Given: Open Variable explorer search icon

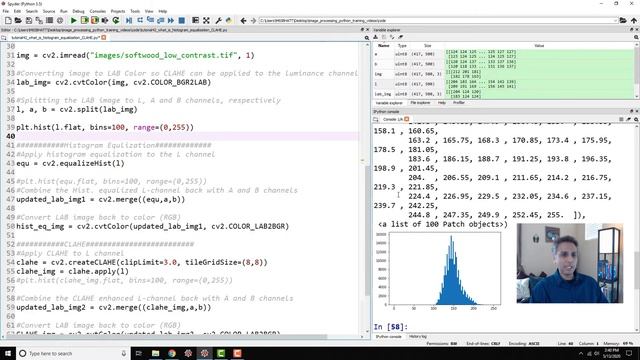Looking at the screenshot, I should [636, 37].
